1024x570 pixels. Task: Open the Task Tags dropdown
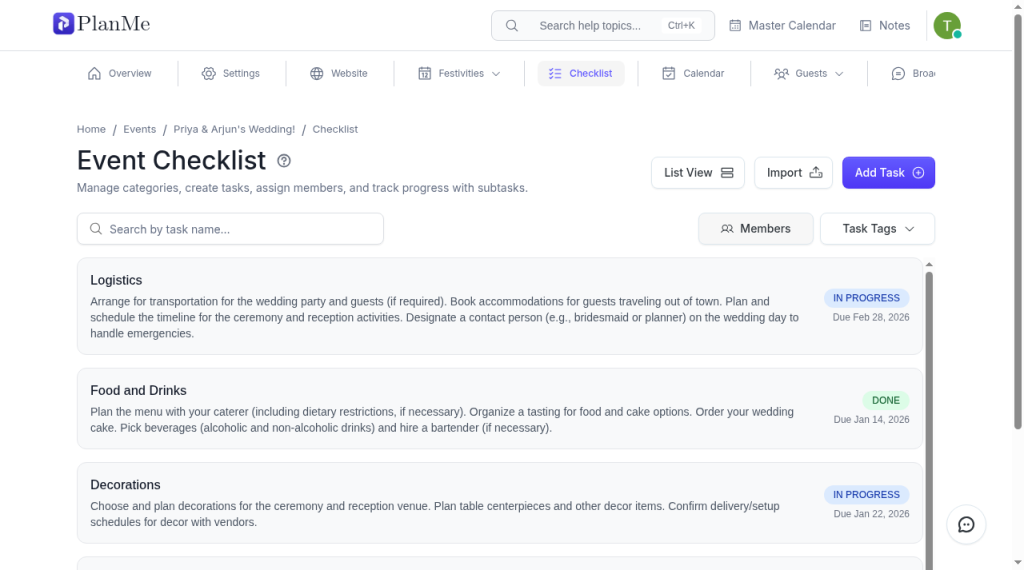click(x=877, y=229)
